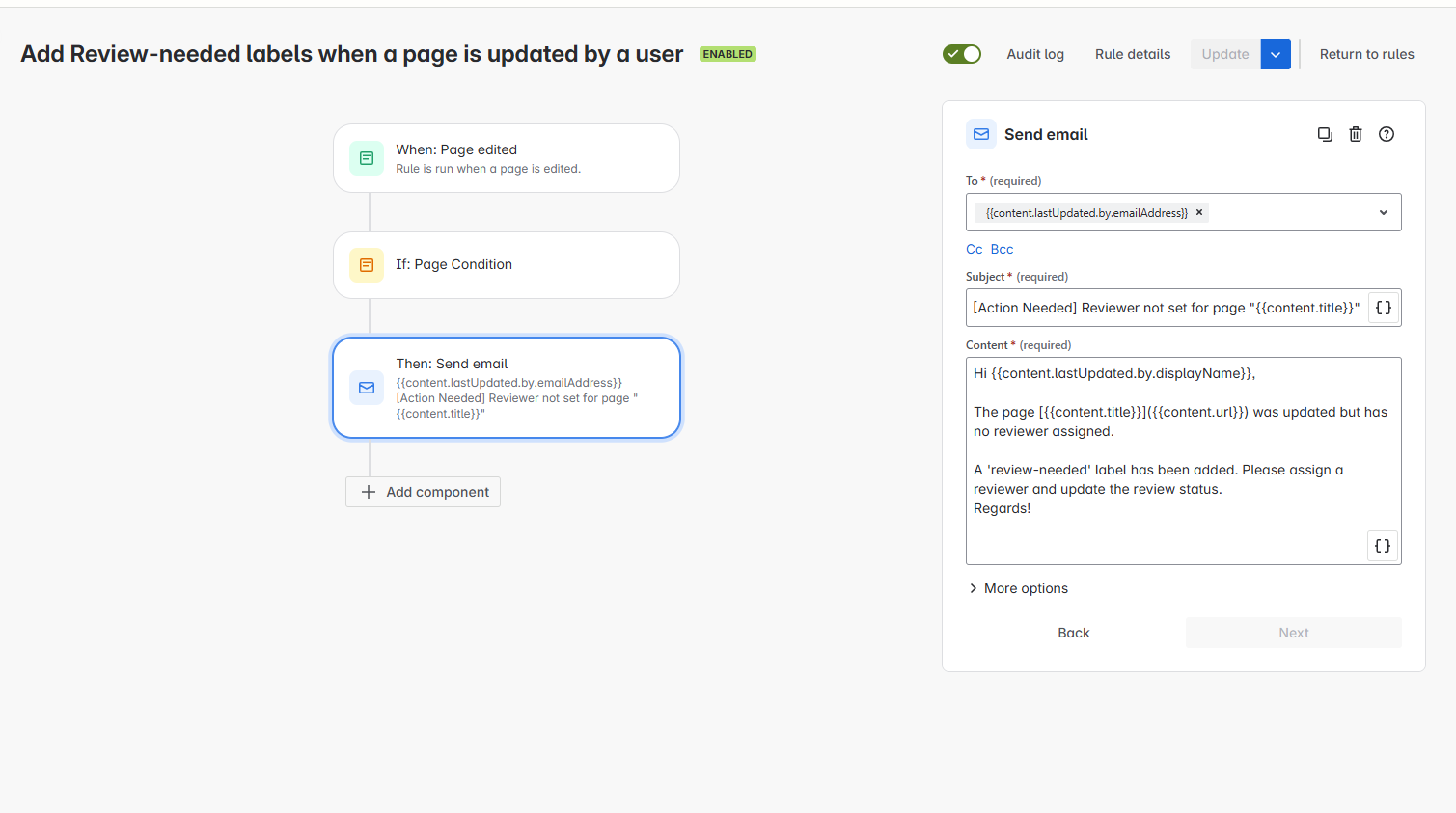Click the Page edited trigger icon
This screenshot has height=813, width=1456.
coord(367,158)
